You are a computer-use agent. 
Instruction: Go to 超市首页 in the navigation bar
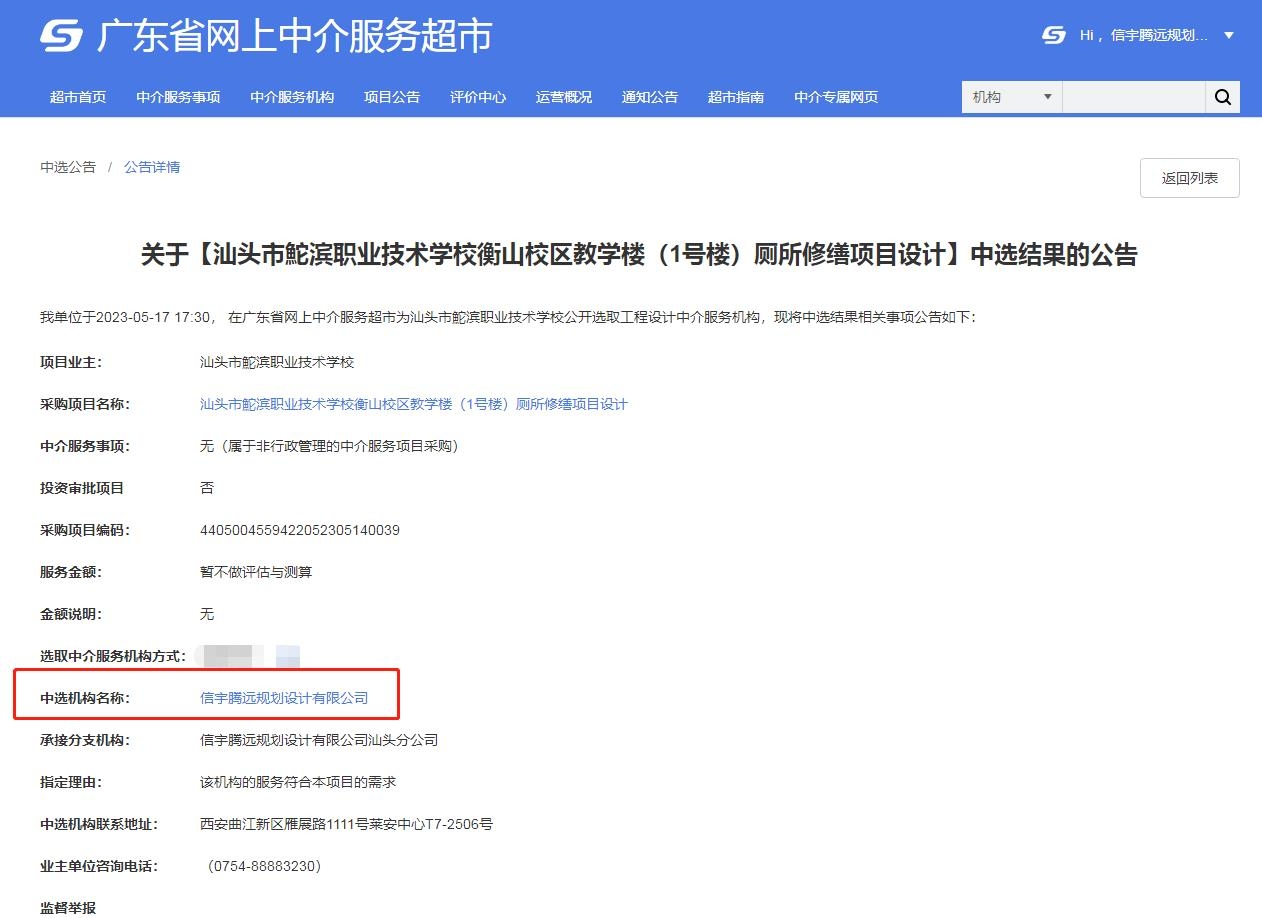pos(78,96)
